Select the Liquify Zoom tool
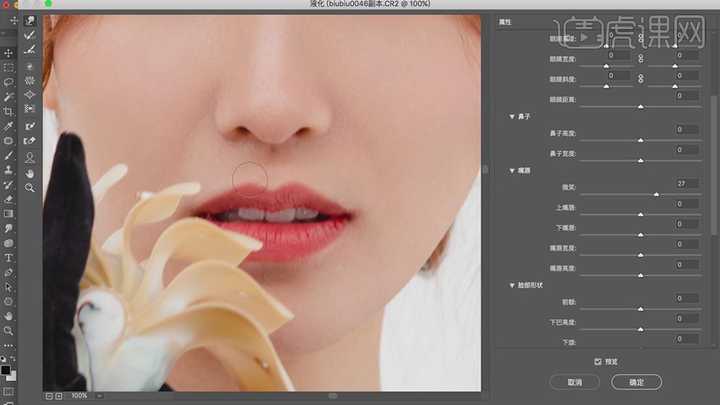This screenshot has height=405, width=720. point(30,187)
